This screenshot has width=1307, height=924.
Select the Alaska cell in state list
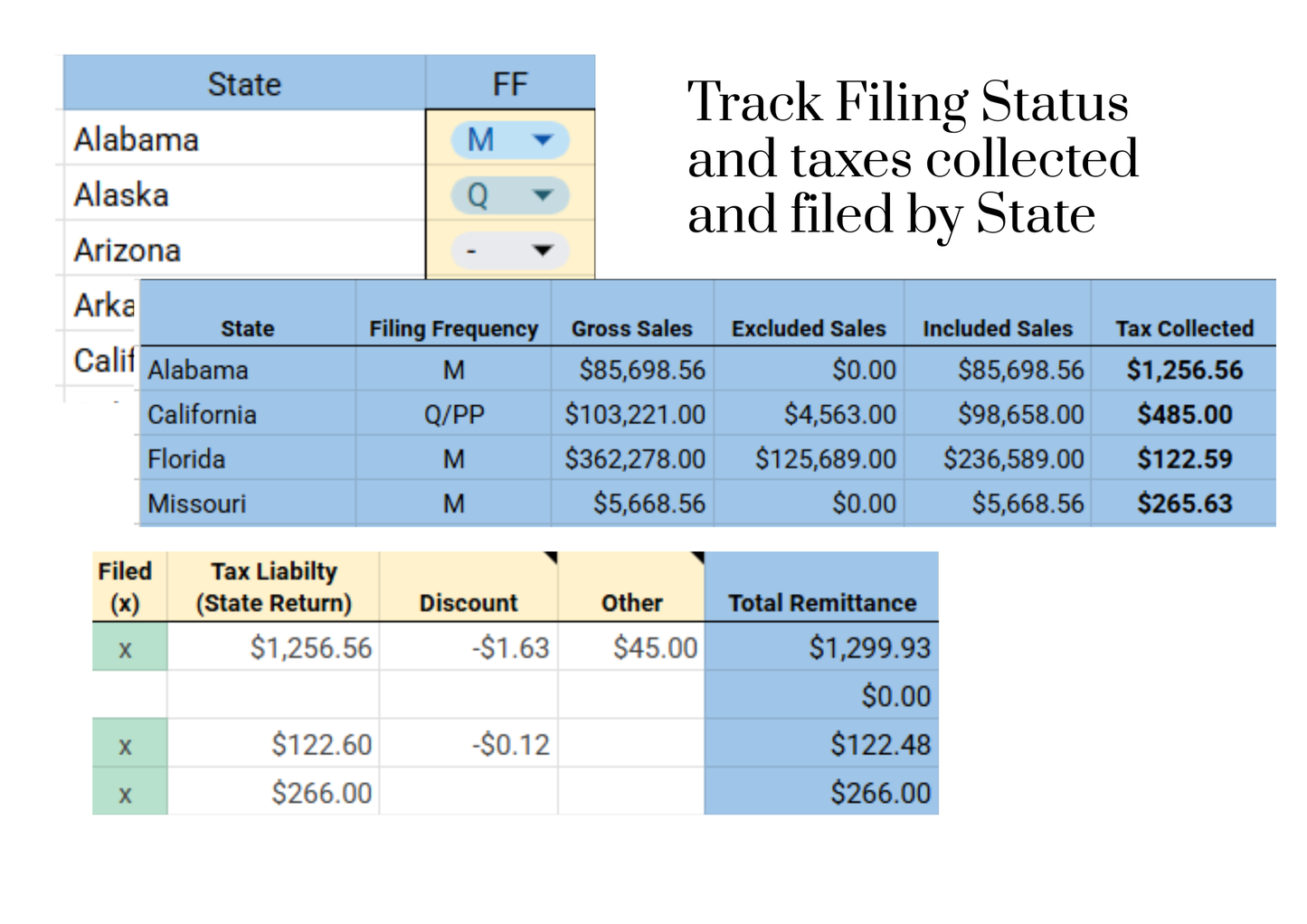pyautogui.click(x=244, y=194)
